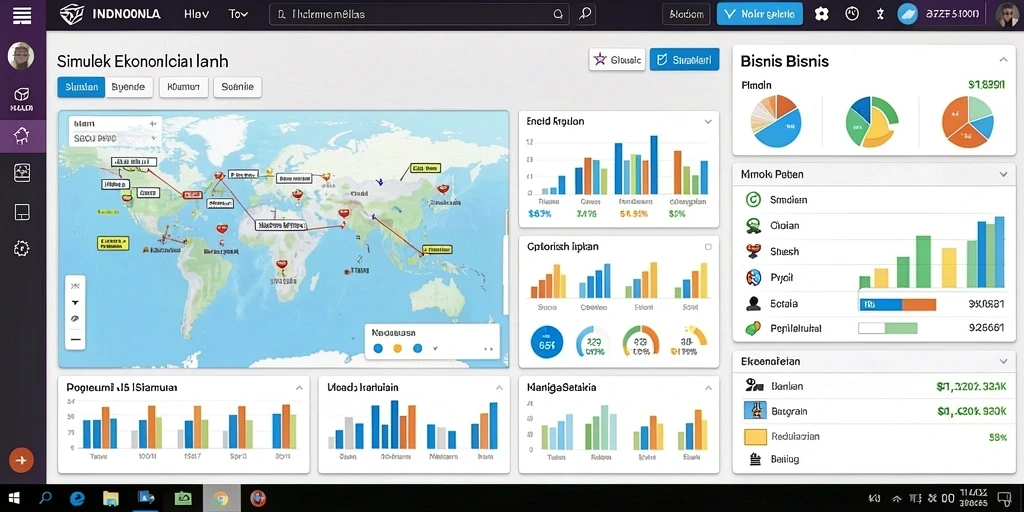Open the home icon in sidebar
The image size is (1024, 512).
[x=22, y=136]
